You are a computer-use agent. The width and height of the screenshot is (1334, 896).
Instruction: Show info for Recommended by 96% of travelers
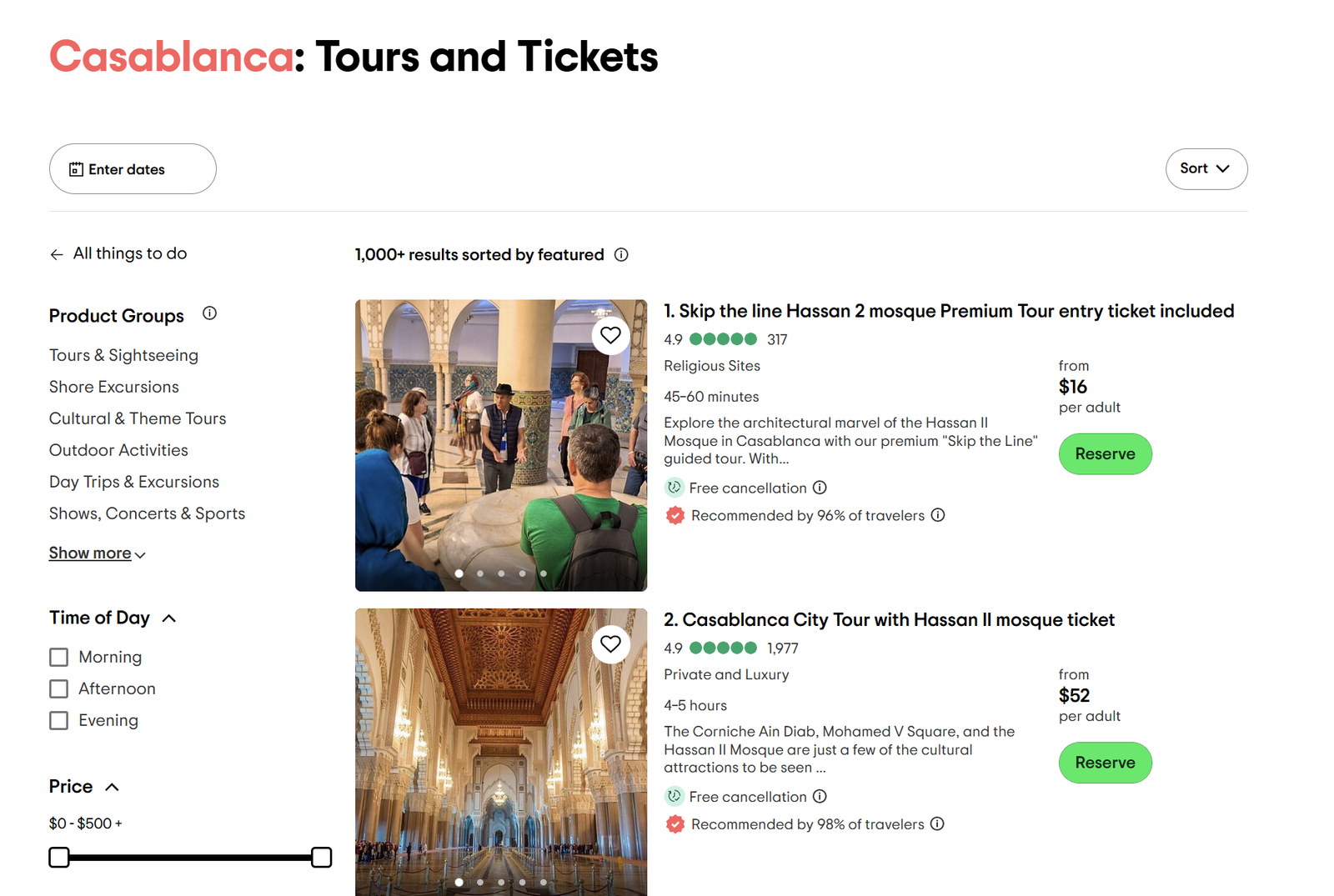click(x=938, y=515)
